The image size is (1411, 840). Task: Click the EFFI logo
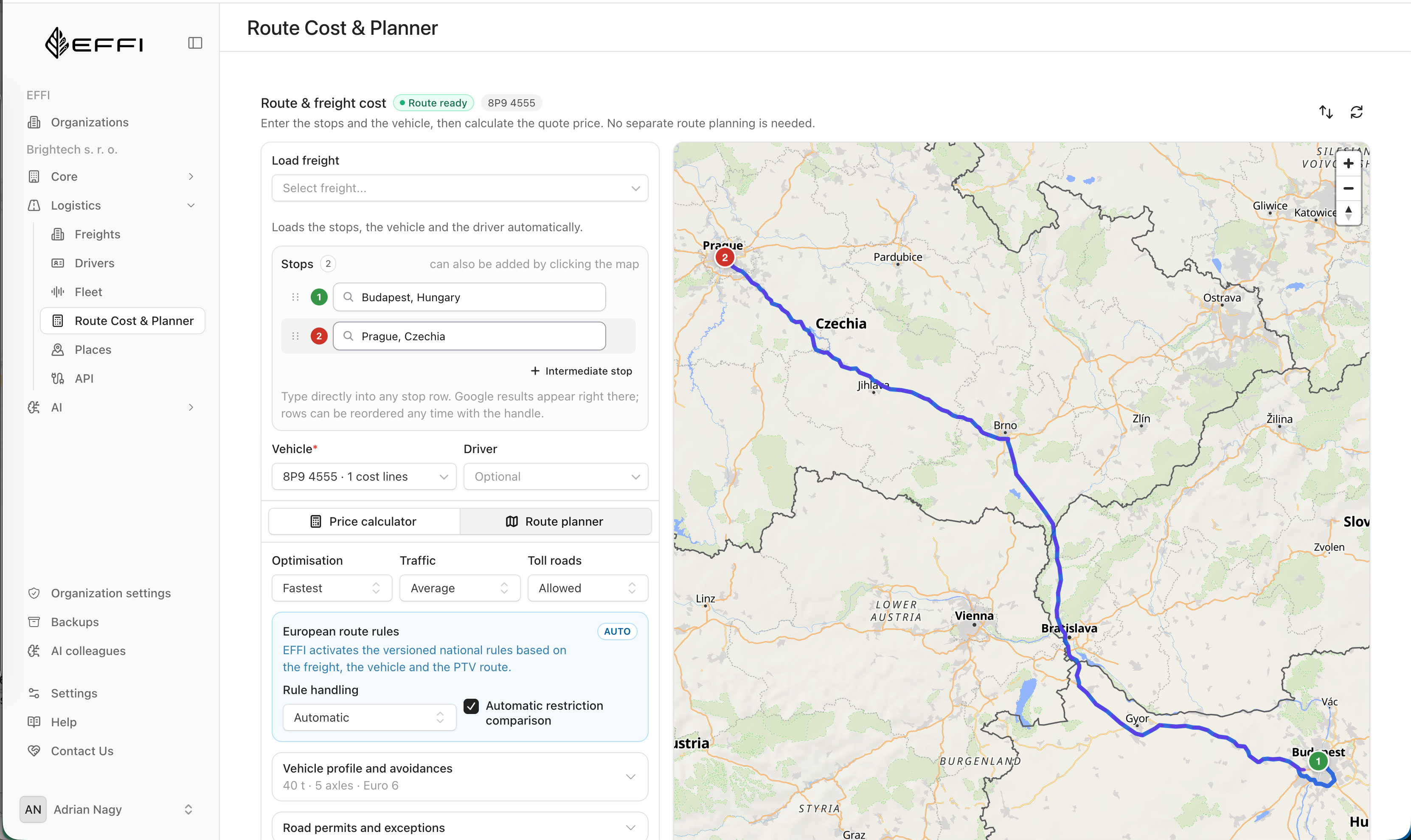pyautogui.click(x=94, y=43)
